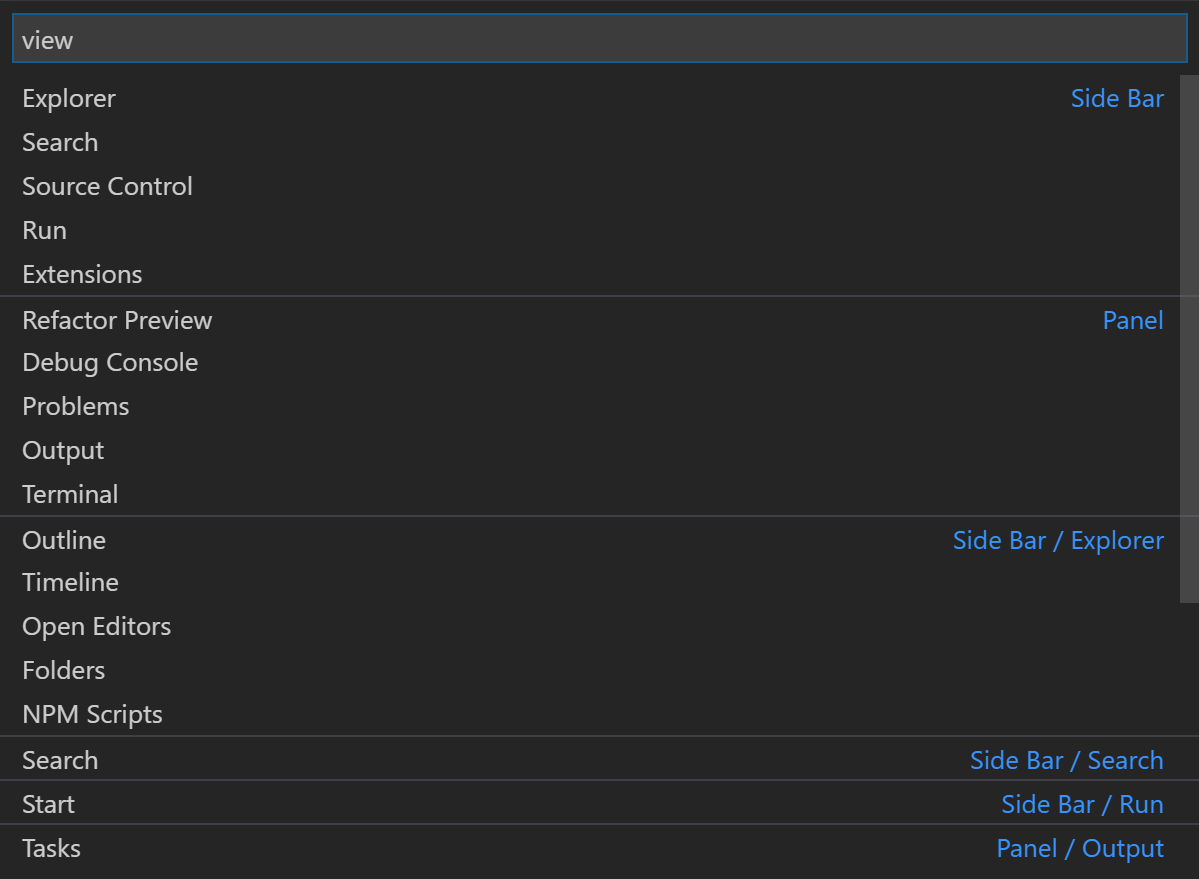The image size is (1199, 879).
Task: Open the NPM Scripts view
Action: point(92,714)
